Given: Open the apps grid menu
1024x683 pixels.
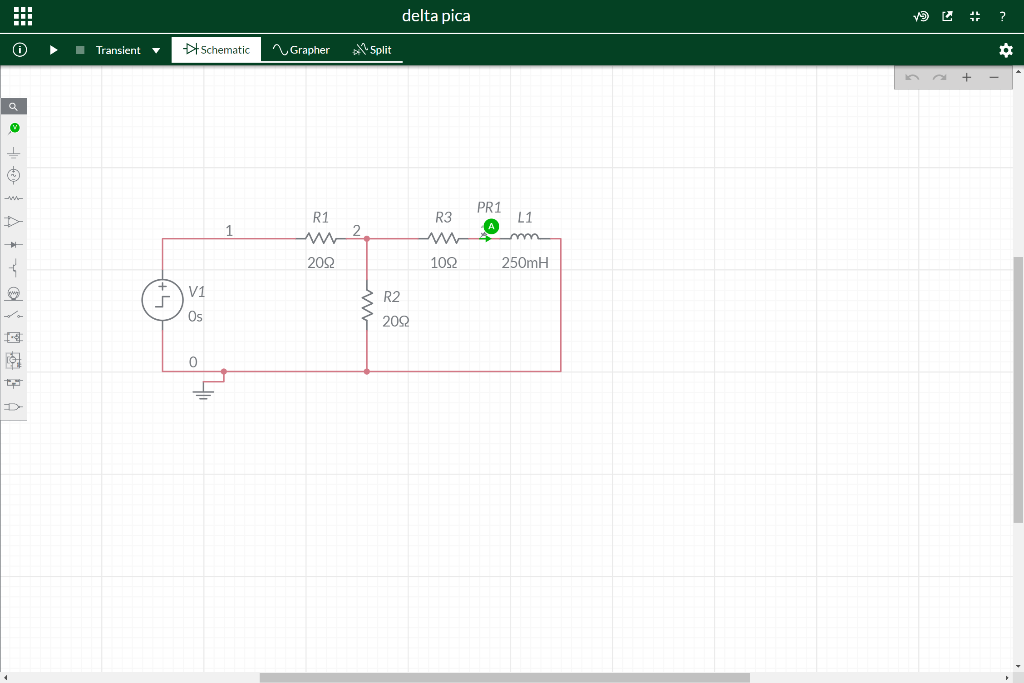Looking at the screenshot, I should [23, 16].
